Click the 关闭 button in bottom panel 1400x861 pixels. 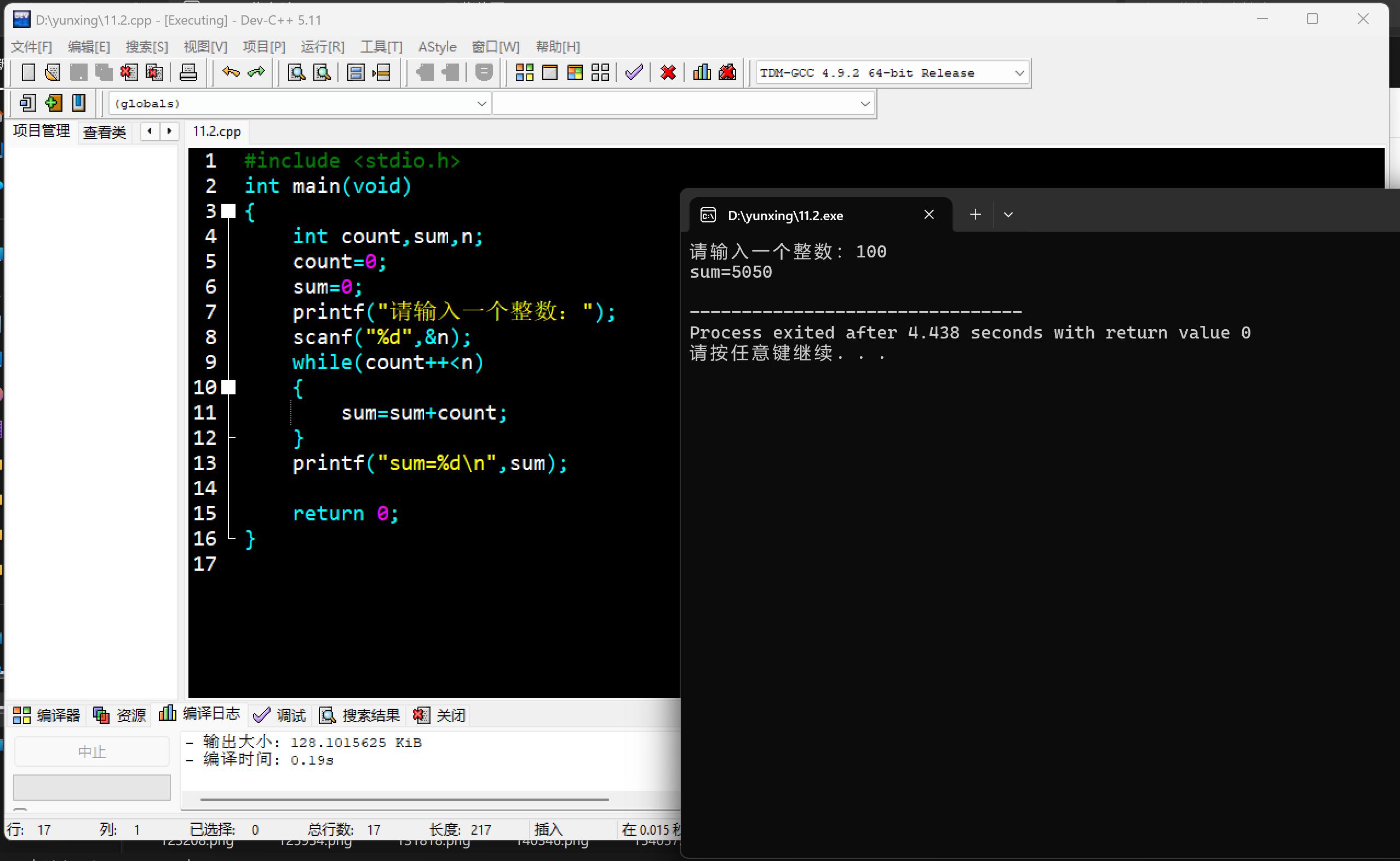(439, 715)
